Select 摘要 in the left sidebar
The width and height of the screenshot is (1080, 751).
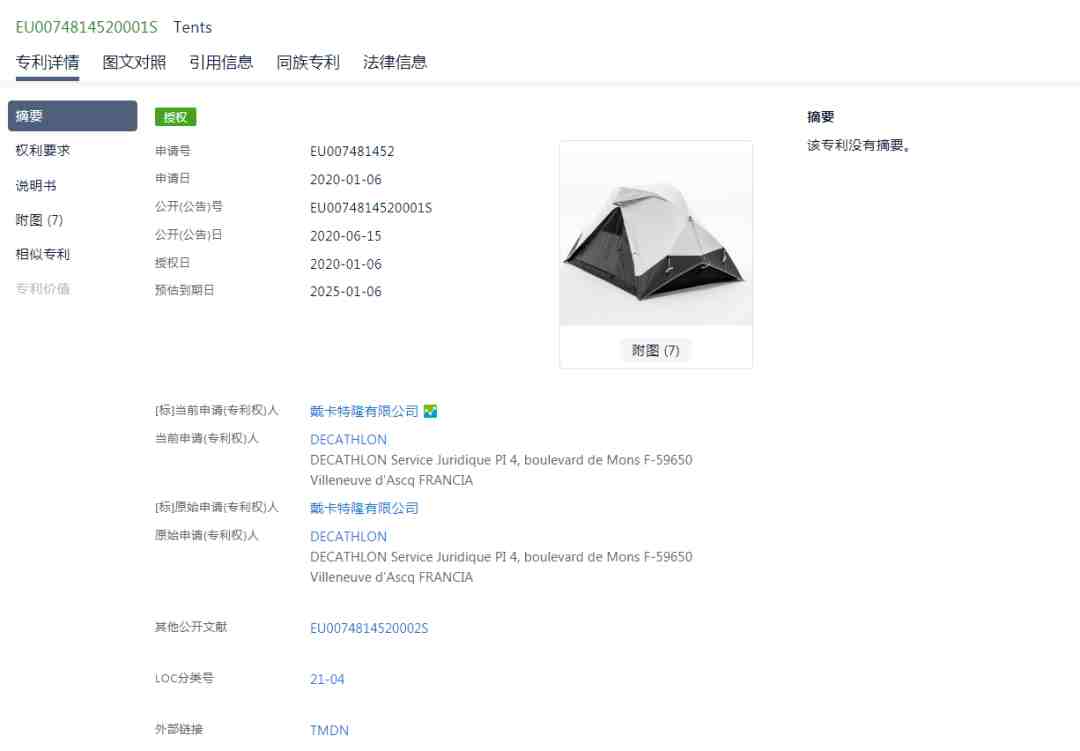[72, 116]
